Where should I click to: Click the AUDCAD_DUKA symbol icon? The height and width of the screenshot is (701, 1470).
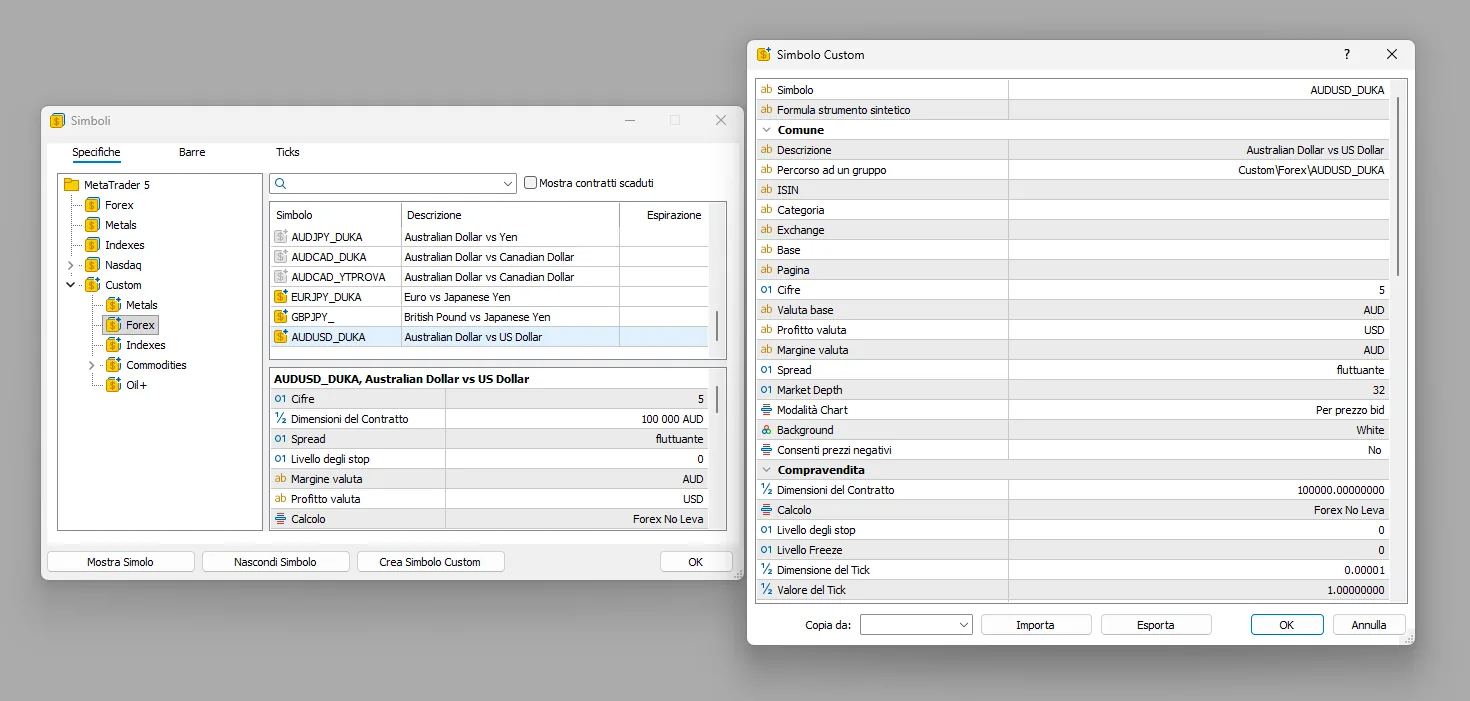281,257
